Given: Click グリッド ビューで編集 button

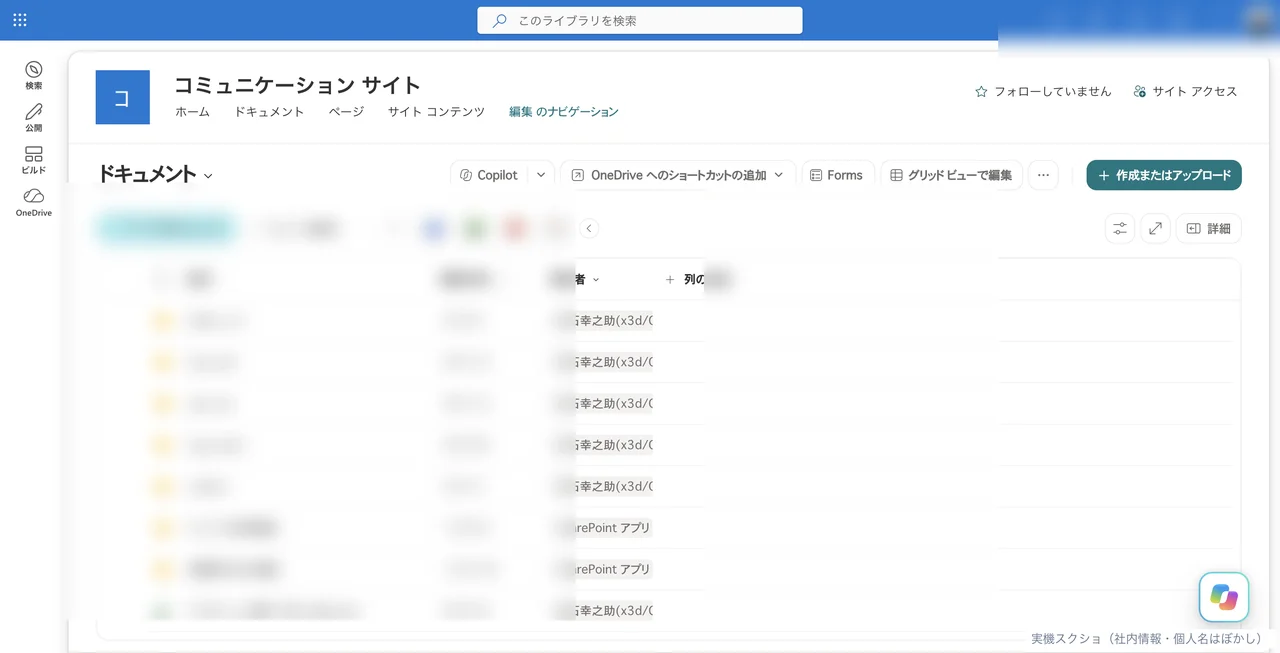Looking at the screenshot, I should (x=952, y=175).
